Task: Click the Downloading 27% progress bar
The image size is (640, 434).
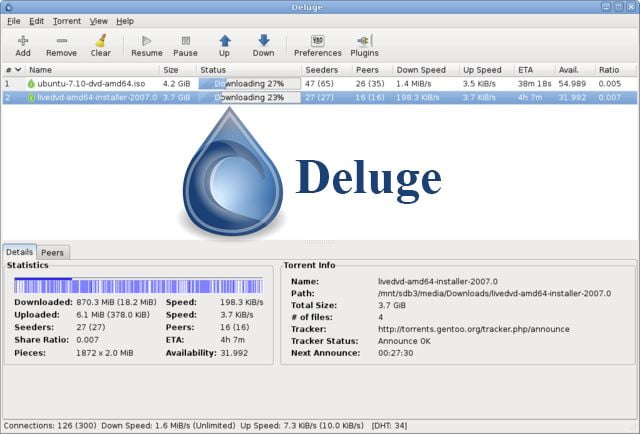Action: tap(249, 84)
